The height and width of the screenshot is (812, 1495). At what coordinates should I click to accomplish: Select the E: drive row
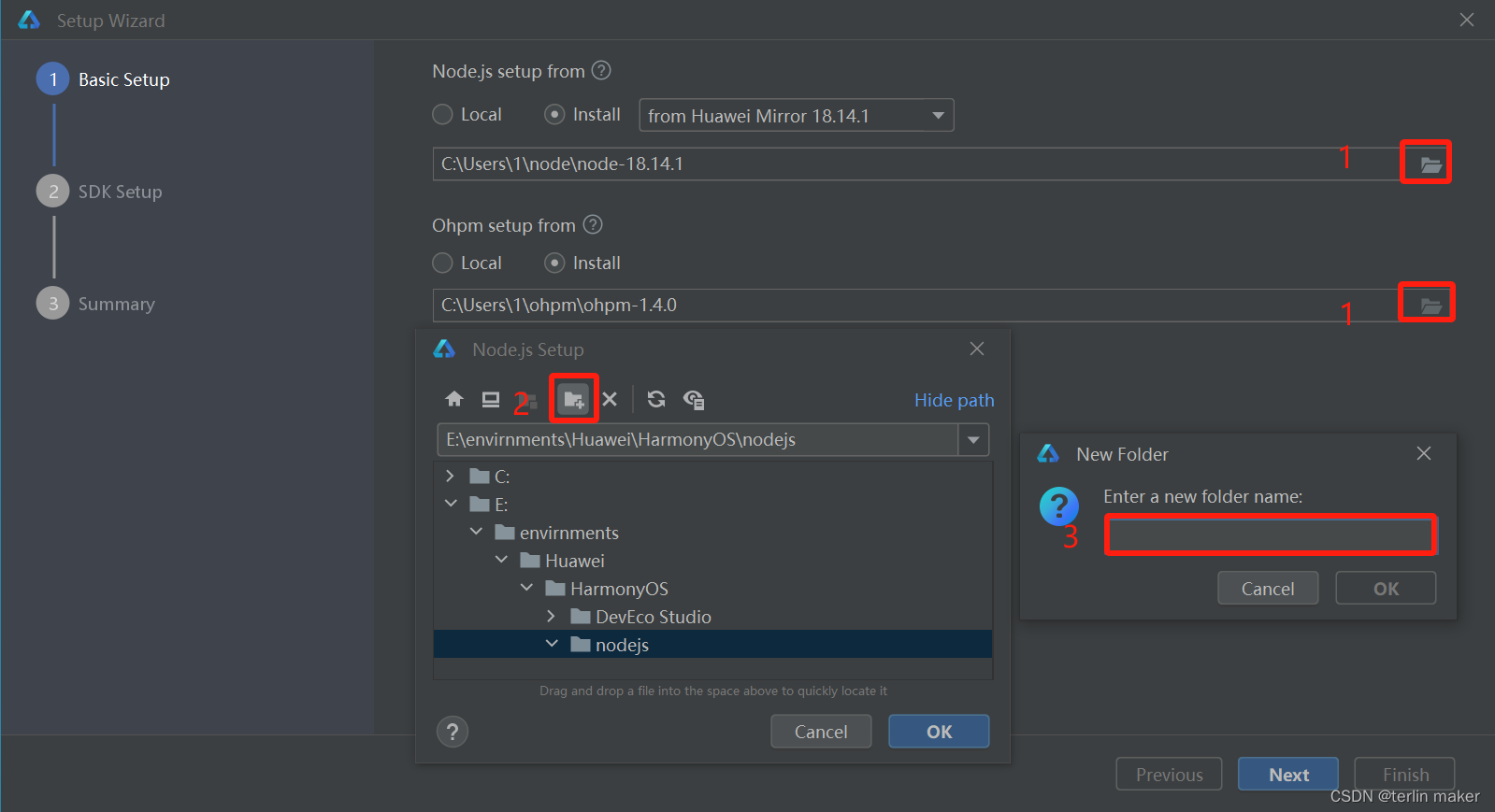712,505
